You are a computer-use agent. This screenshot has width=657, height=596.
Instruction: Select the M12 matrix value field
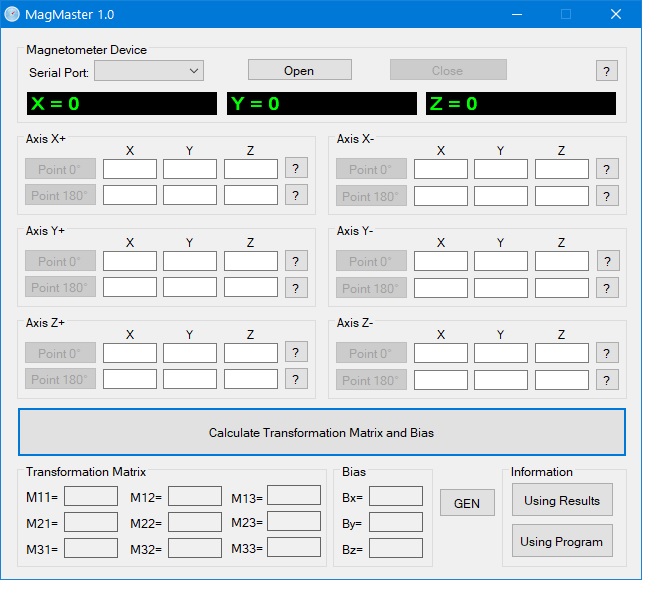(x=195, y=497)
